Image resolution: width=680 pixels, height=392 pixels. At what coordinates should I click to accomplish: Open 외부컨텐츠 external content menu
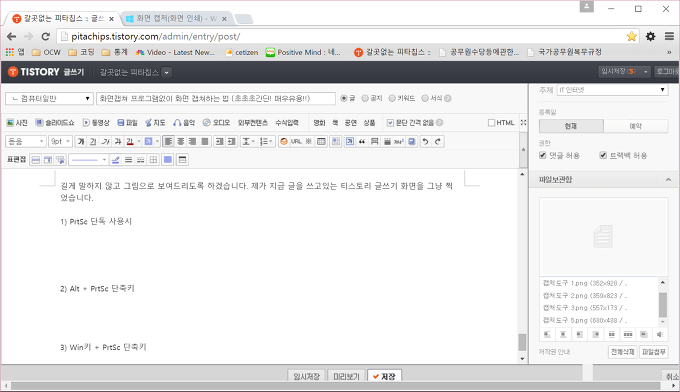click(252, 123)
